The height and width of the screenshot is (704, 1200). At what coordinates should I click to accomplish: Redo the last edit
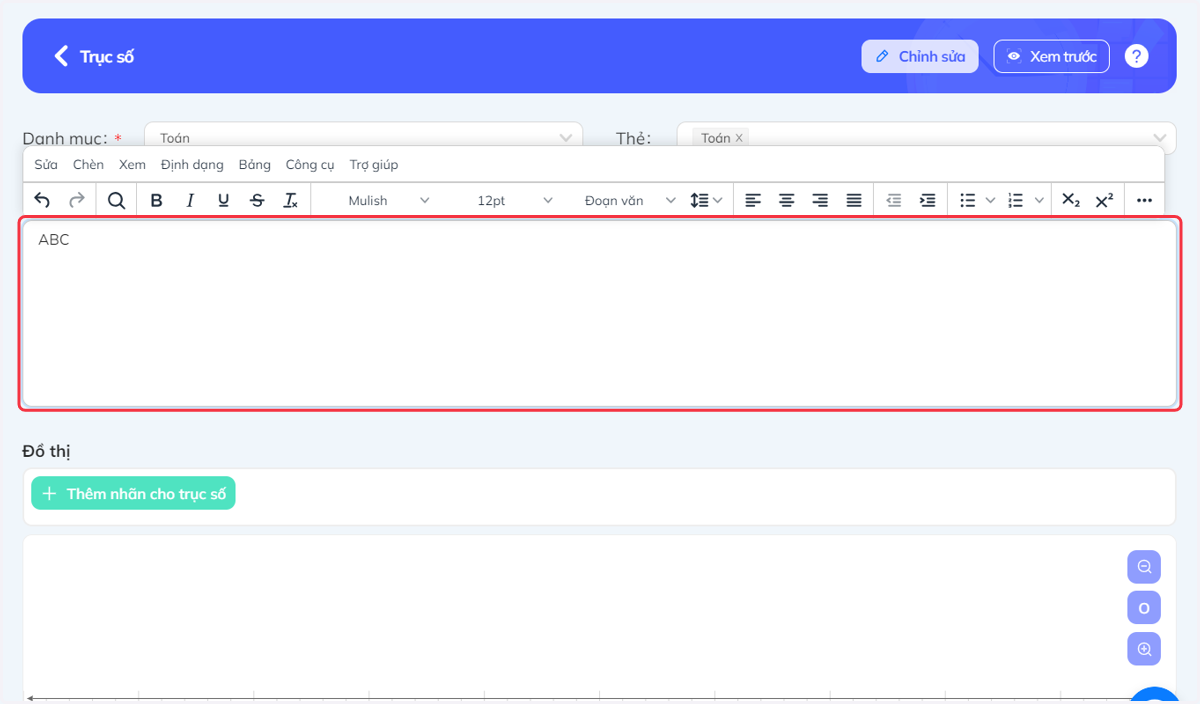pos(76,200)
